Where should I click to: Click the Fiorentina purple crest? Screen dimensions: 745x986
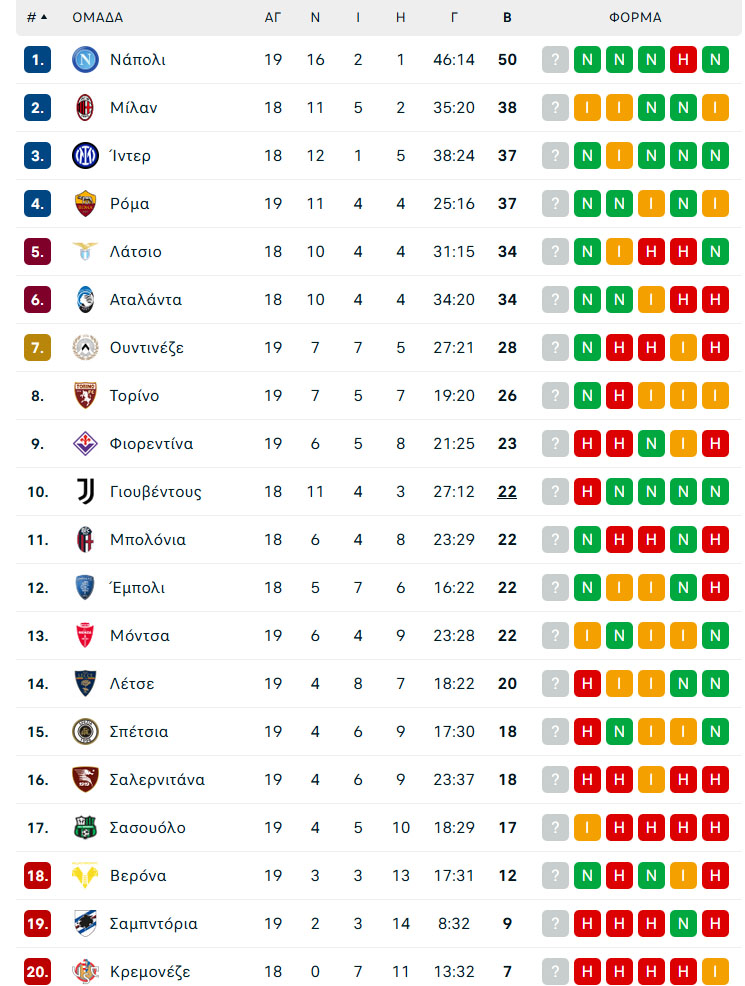85,444
